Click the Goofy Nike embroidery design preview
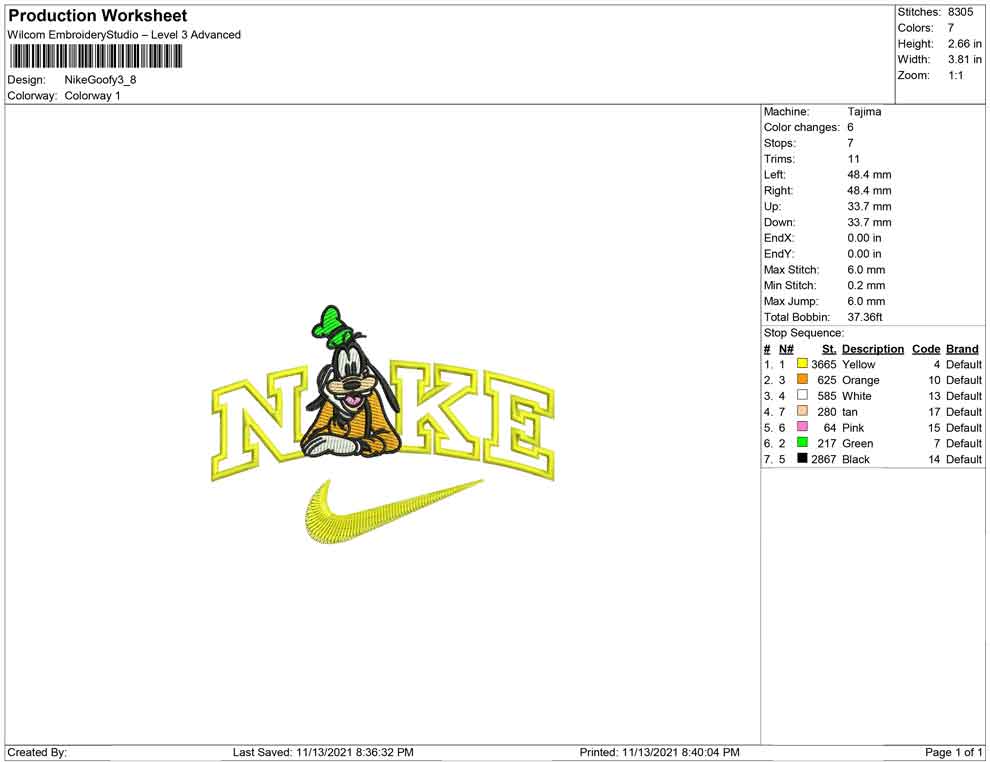 point(383,425)
